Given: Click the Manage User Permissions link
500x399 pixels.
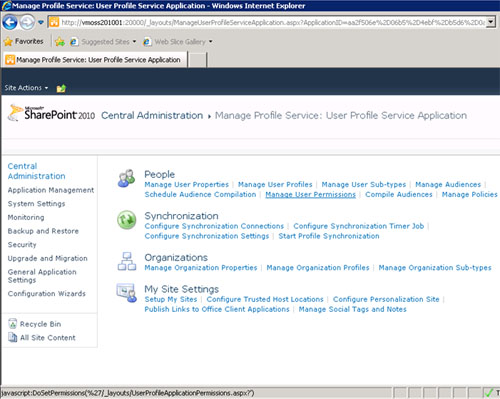Looking at the screenshot, I should pyautogui.click(x=310, y=194).
